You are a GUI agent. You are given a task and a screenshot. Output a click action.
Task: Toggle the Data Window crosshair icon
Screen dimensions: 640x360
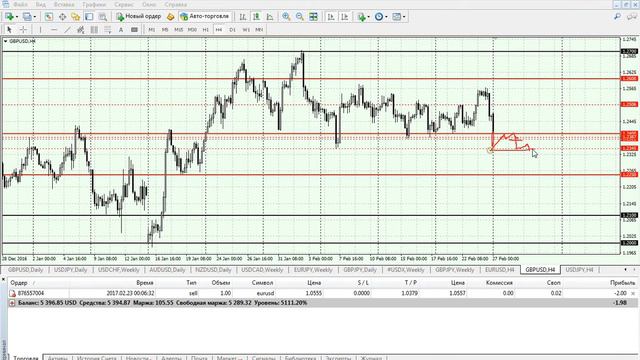coord(62,17)
